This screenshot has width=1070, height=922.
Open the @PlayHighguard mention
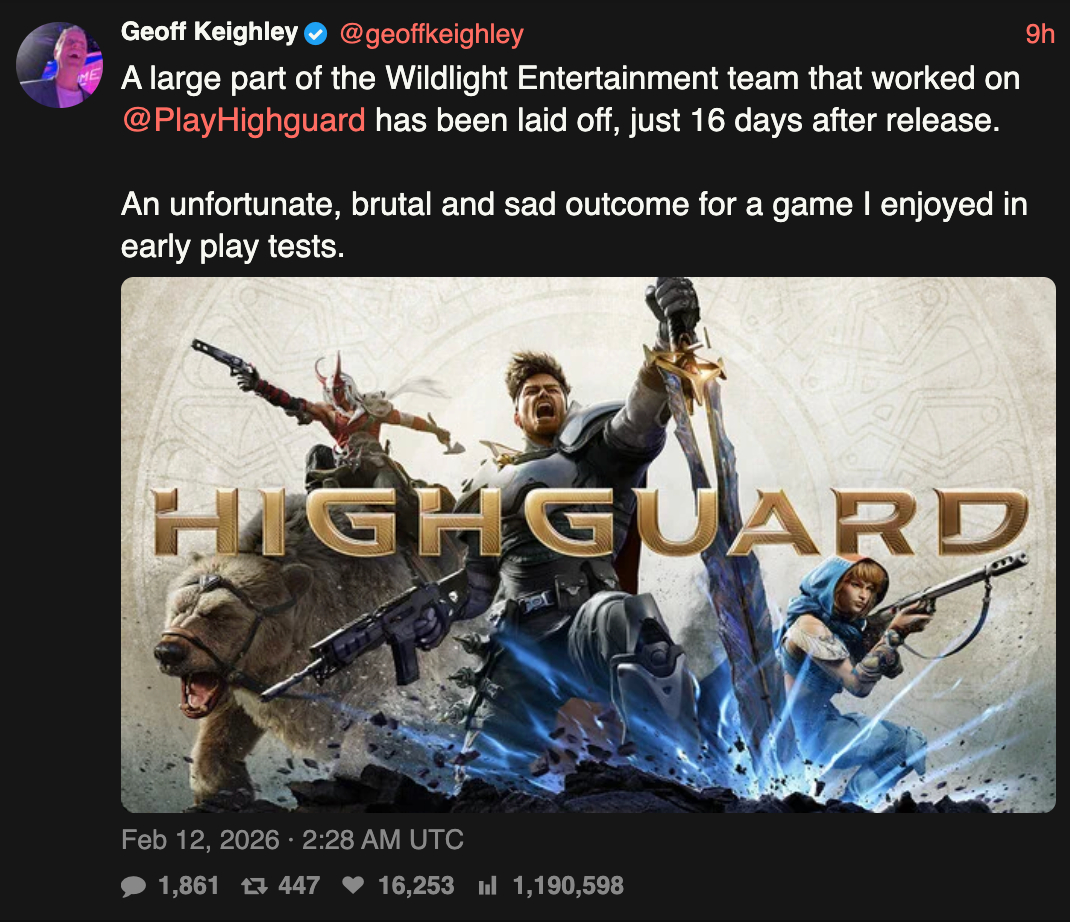(x=244, y=120)
